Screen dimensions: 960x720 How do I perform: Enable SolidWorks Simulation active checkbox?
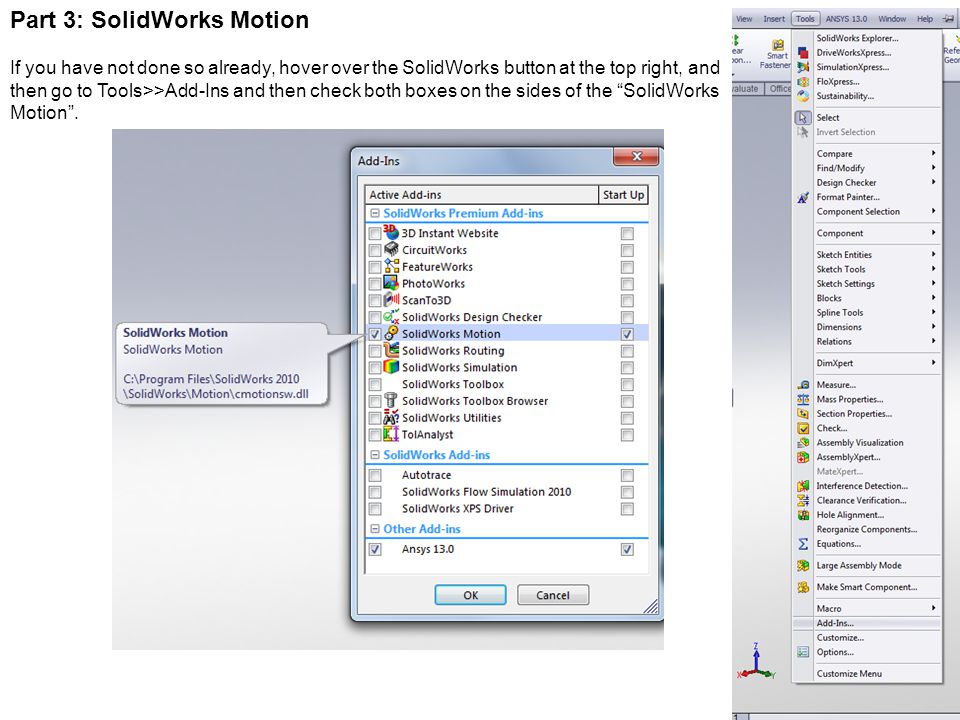click(375, 368)
